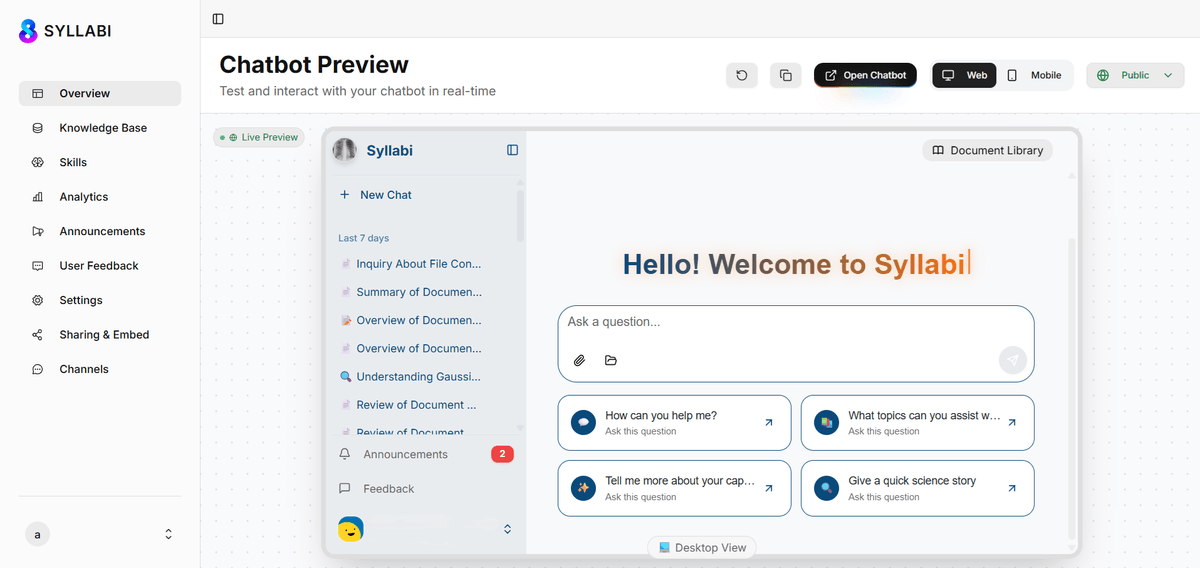Expand the chat user profile menu

(507, 529)
